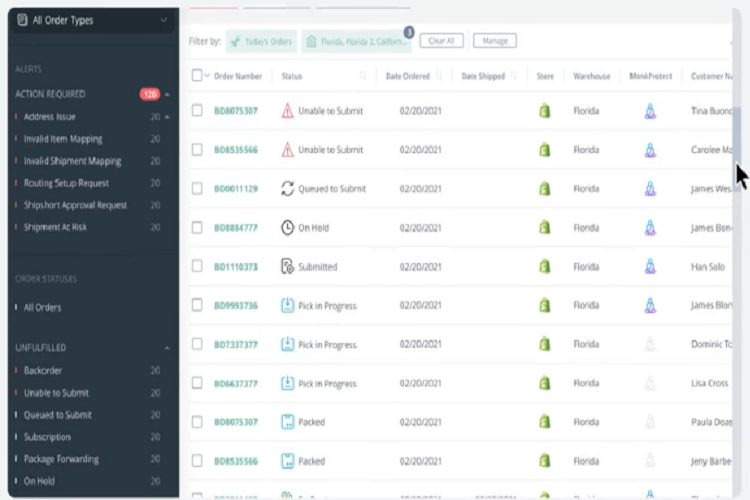Screen dimensions: 750x500
Task: Sort by the Date Ordered column arrows
Action: pos(439,76)
